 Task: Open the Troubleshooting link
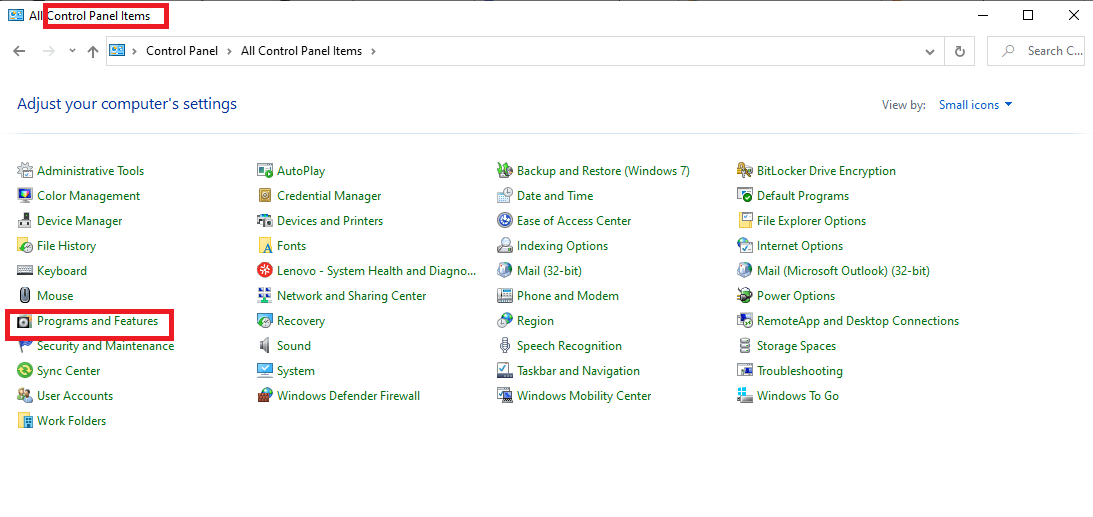point(800,371)
